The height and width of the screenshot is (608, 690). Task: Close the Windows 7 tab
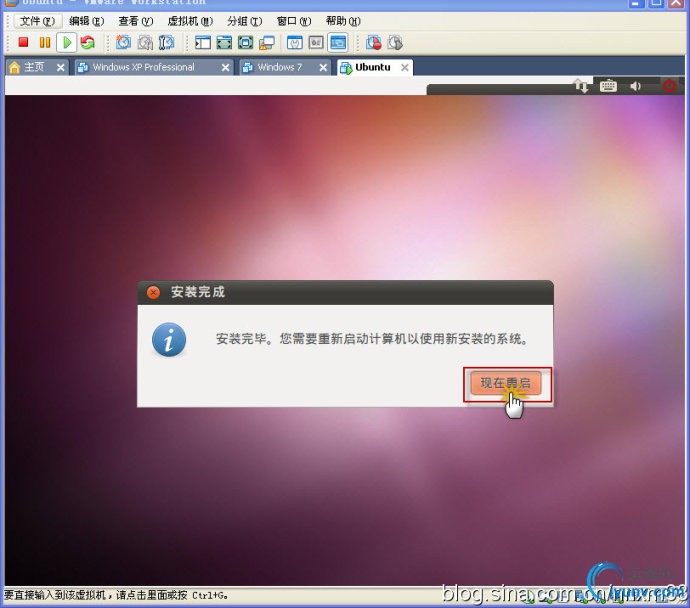pos(323,67)
